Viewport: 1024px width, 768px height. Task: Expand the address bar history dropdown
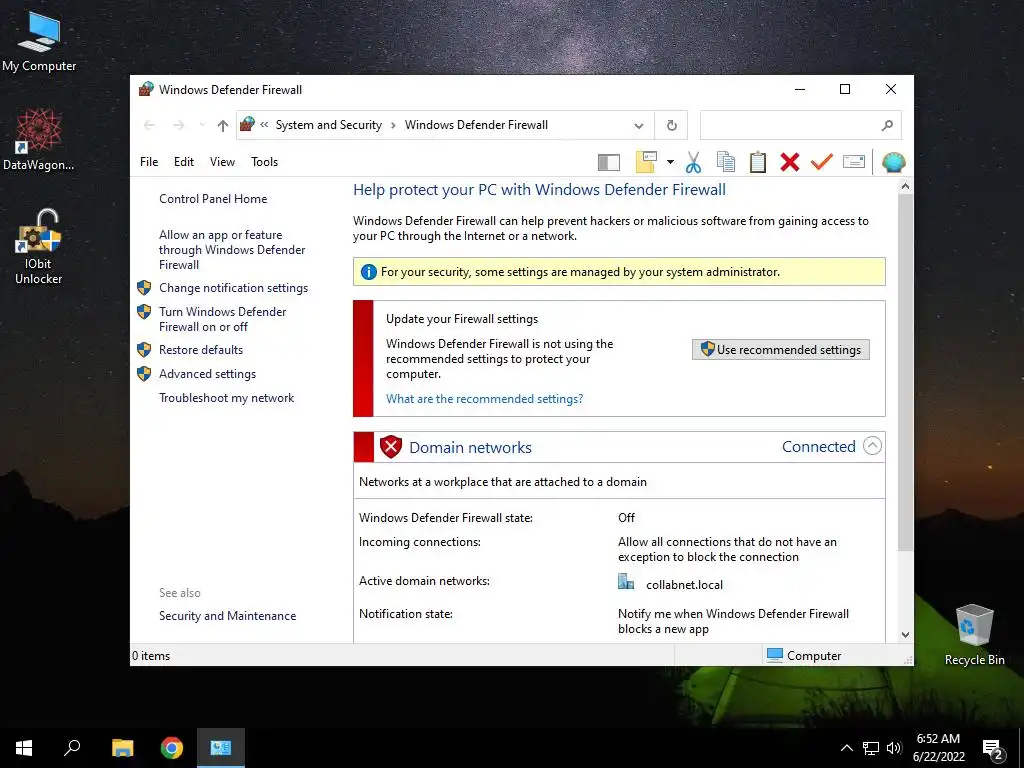click(x=639, y=125)
